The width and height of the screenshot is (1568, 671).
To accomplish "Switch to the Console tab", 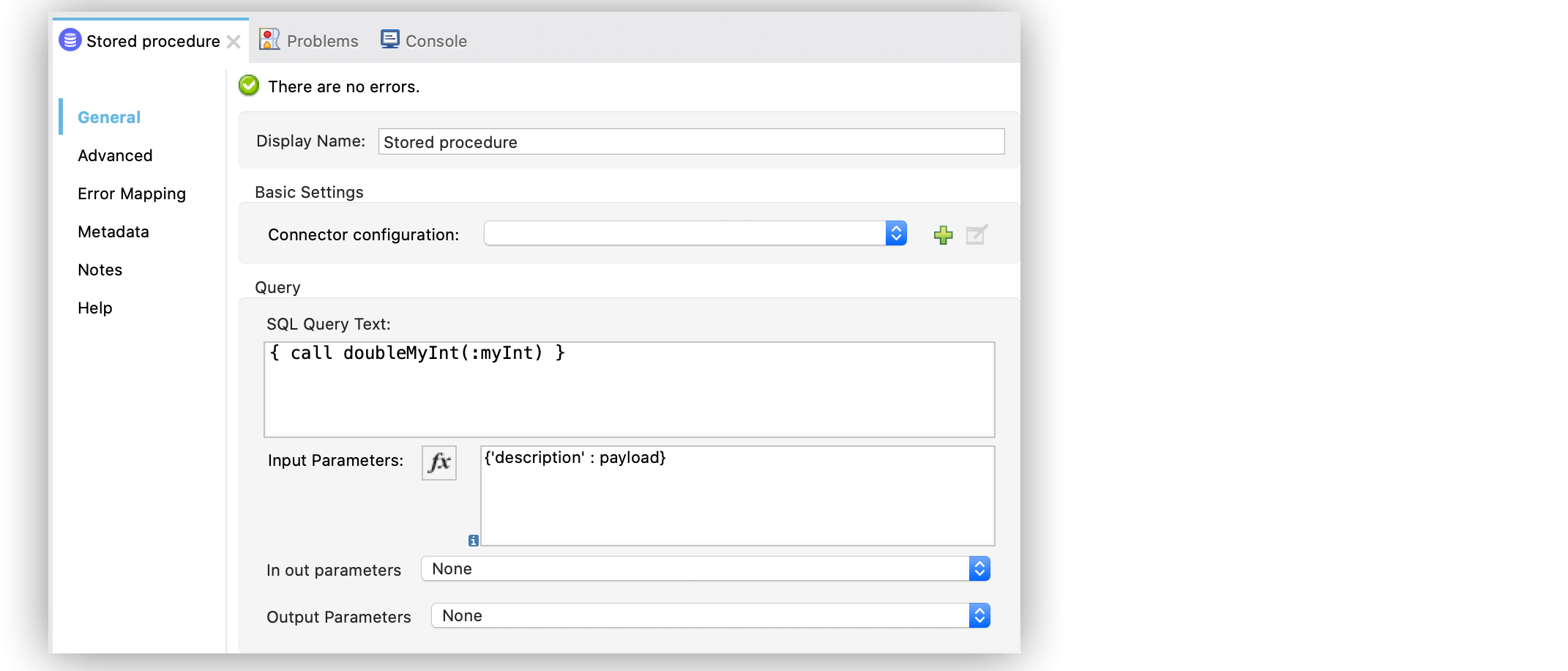I will tap(424, 41).
